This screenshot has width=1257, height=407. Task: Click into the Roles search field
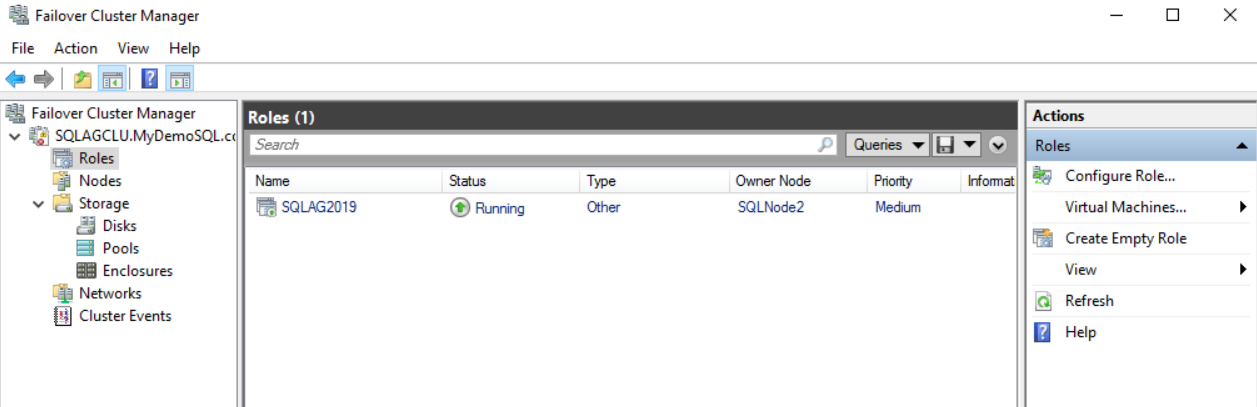pyautogui.click(x=530, y=145)
